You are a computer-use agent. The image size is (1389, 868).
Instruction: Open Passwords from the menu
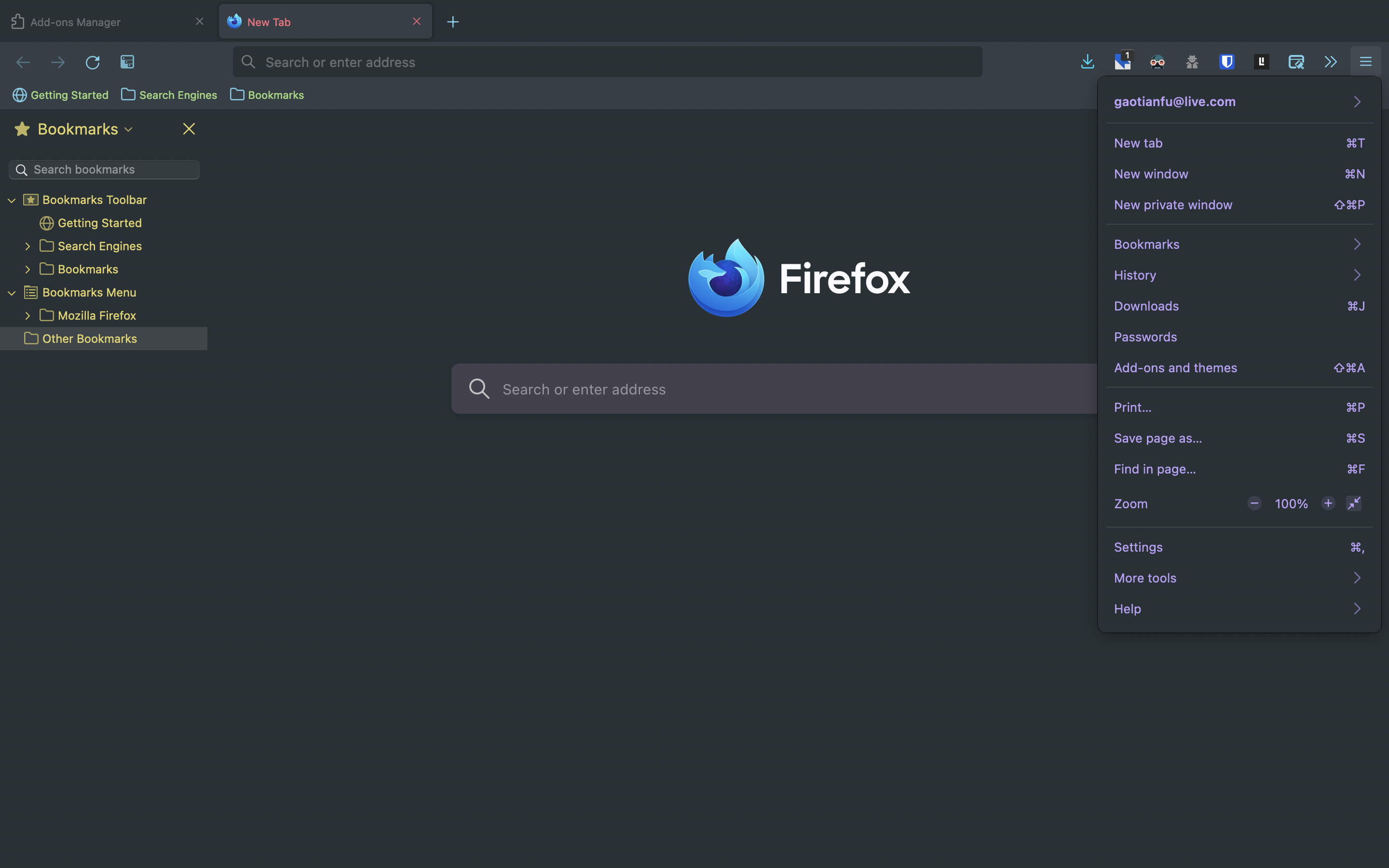[1239, 337]
